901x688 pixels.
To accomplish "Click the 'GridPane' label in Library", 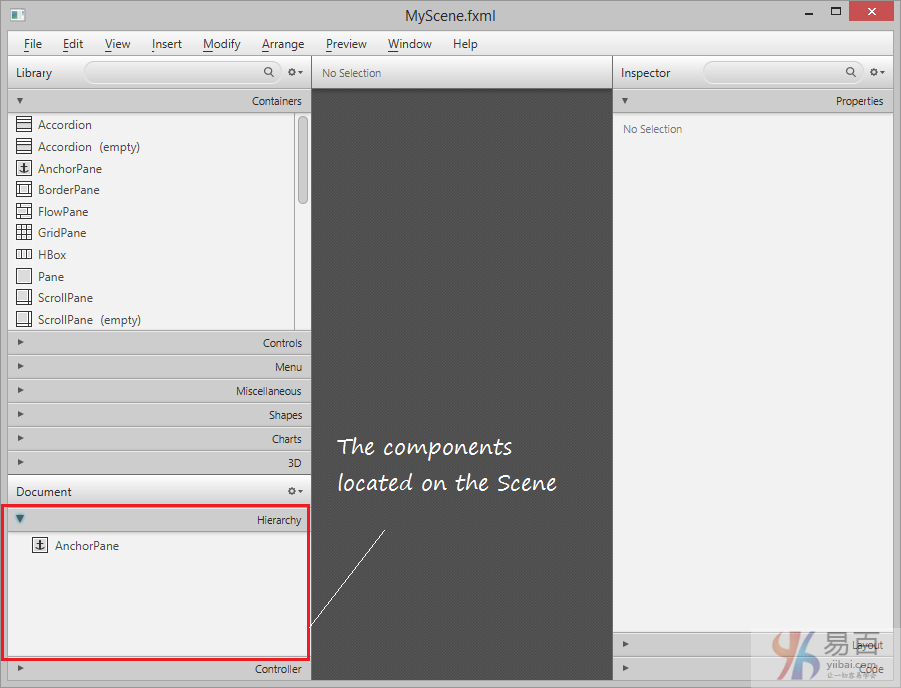I will (62, 233).
